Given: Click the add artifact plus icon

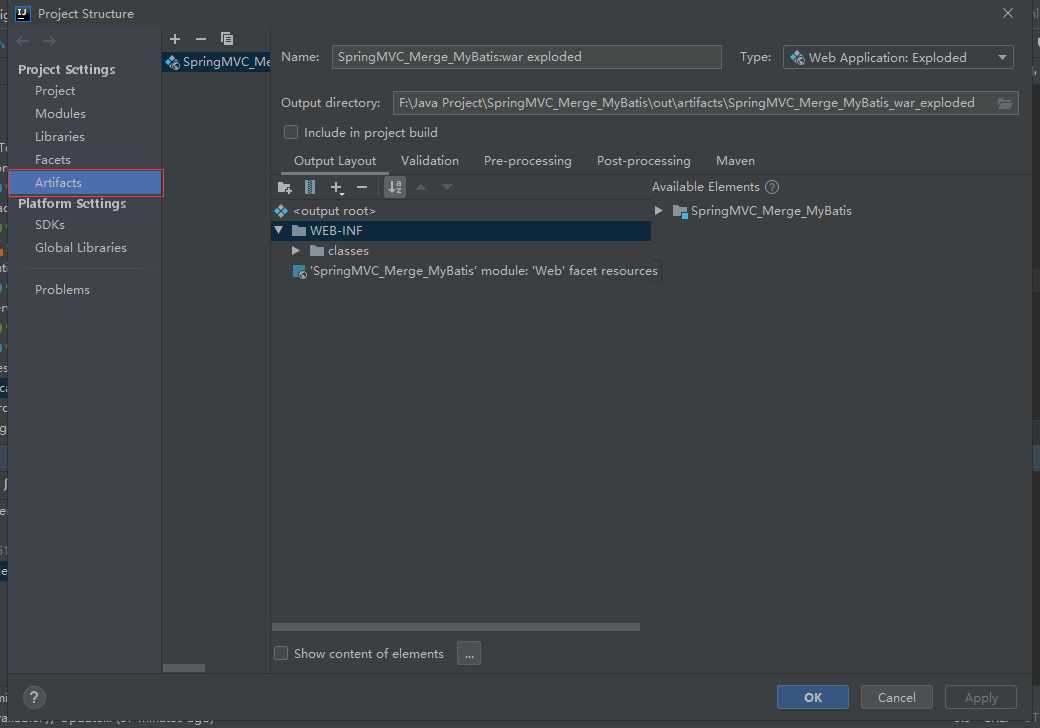Looking at the screenshot, I should click(175, 39).
